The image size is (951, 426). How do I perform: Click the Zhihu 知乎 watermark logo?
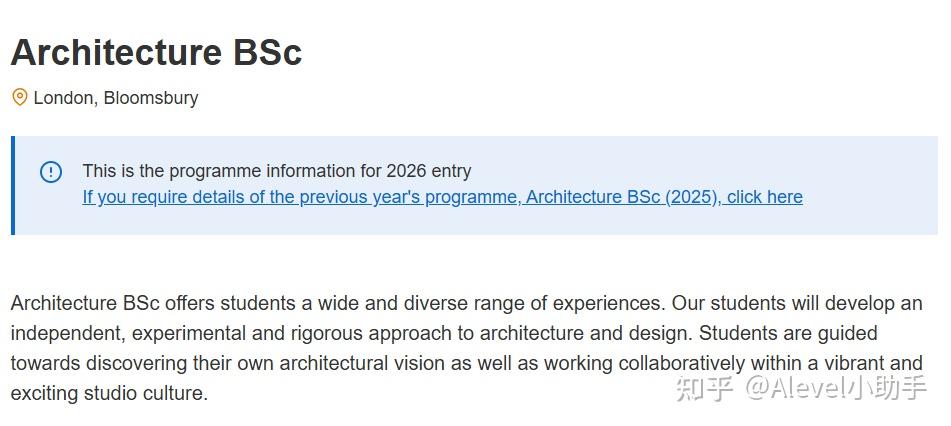pos(704,388)
